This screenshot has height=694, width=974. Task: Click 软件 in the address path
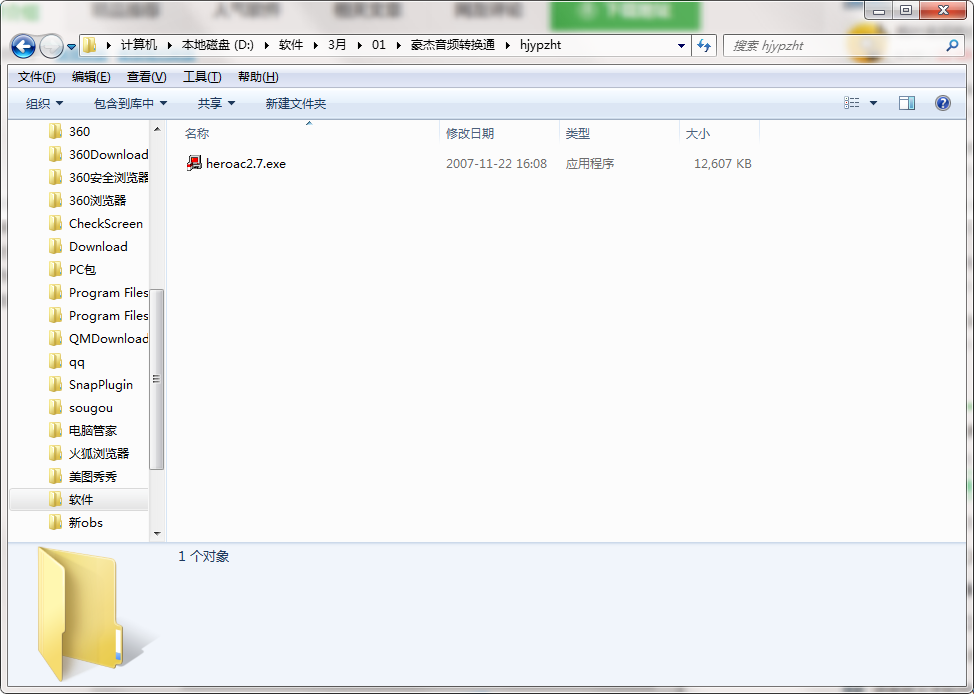coord(291,45)
